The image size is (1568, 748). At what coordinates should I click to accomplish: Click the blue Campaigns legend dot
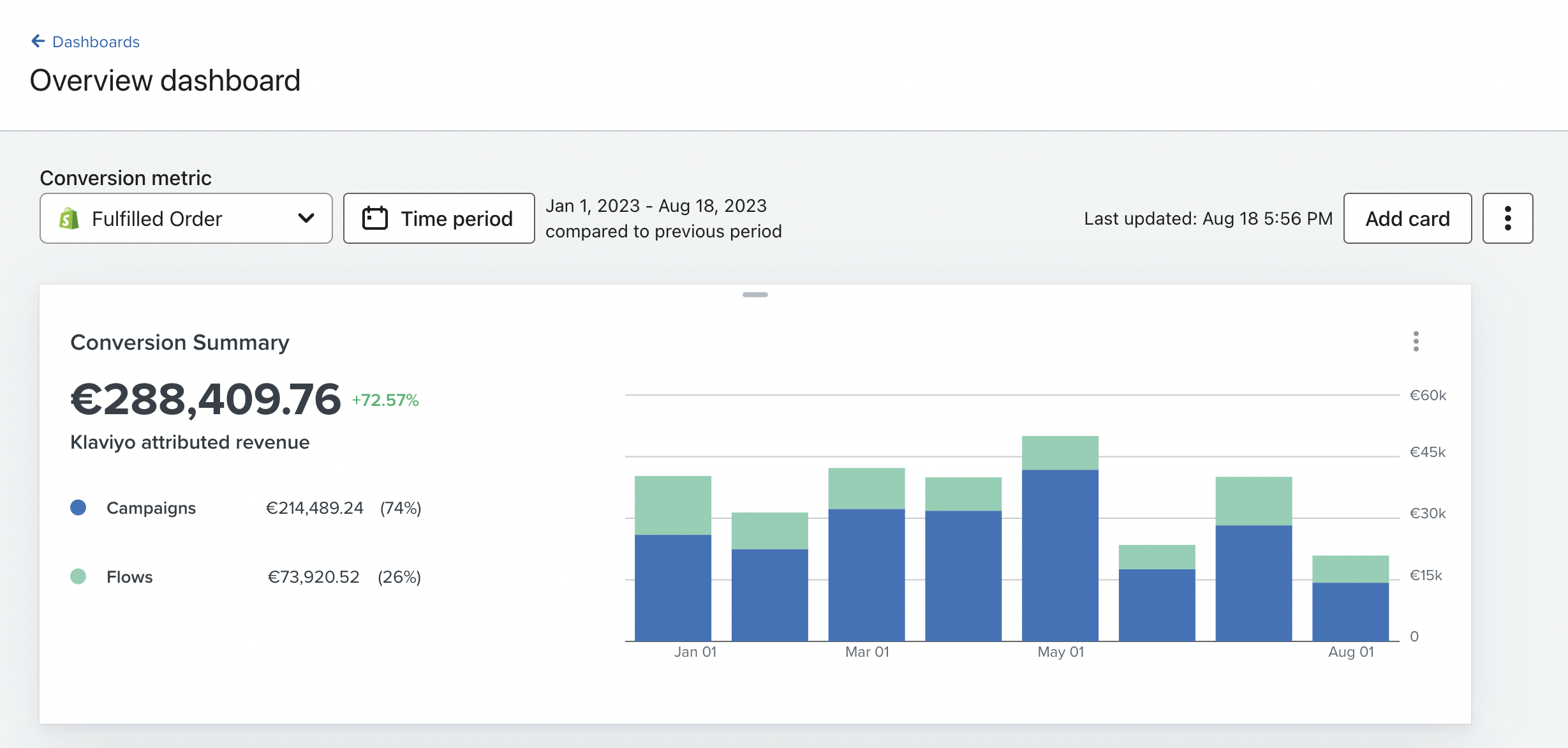click(x=78, y=508)
